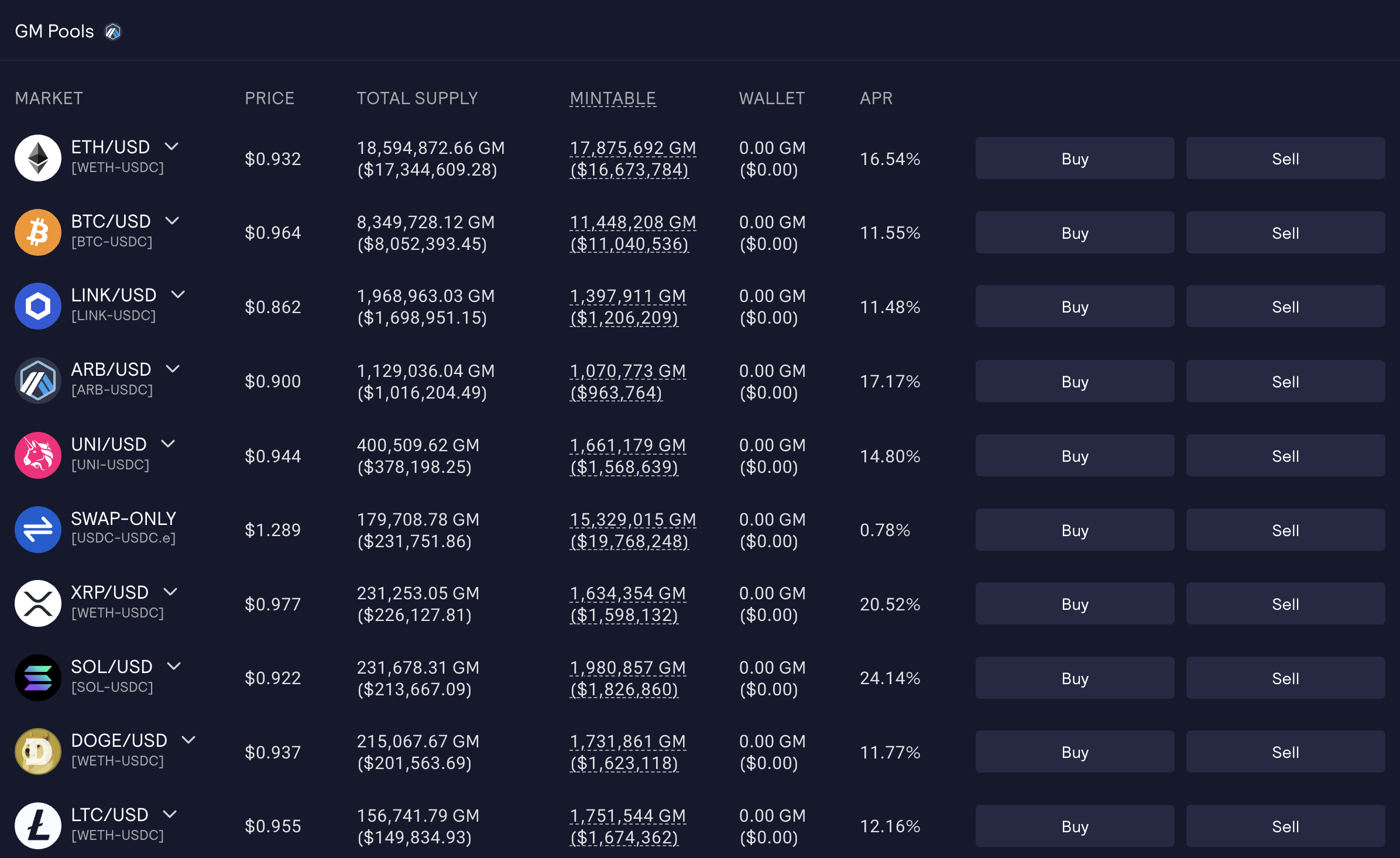Viewport: 1400px width, 858px height.
Task: Click the Uniswap unicorn icon
Action: pos(38,455)
